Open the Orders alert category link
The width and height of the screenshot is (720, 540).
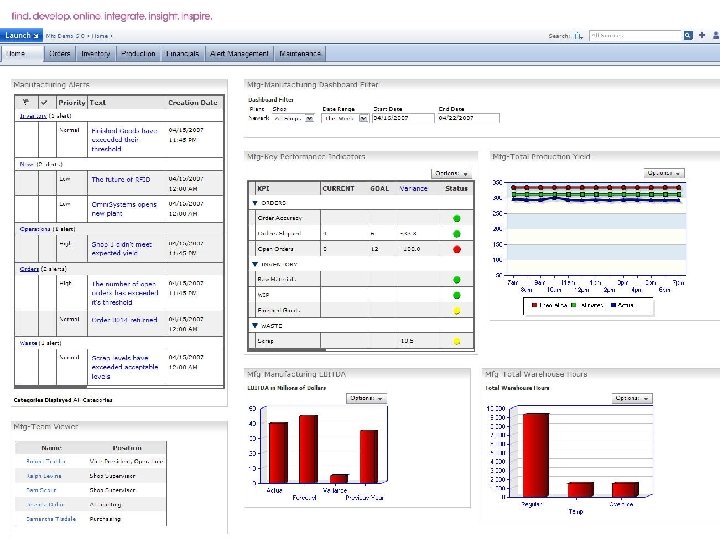tap(29, 269)
